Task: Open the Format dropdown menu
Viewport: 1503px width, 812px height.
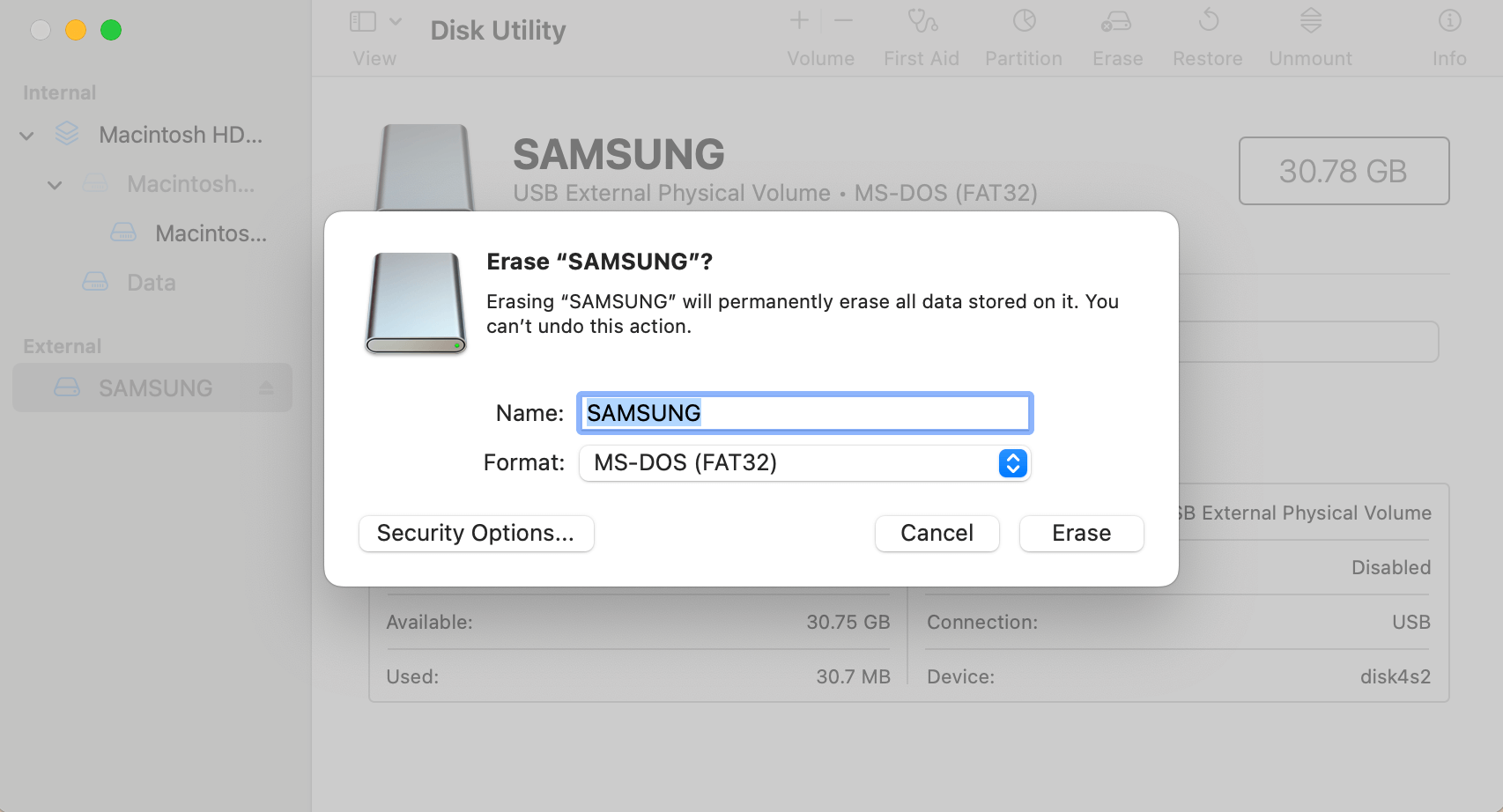Action: [1013, 462]
